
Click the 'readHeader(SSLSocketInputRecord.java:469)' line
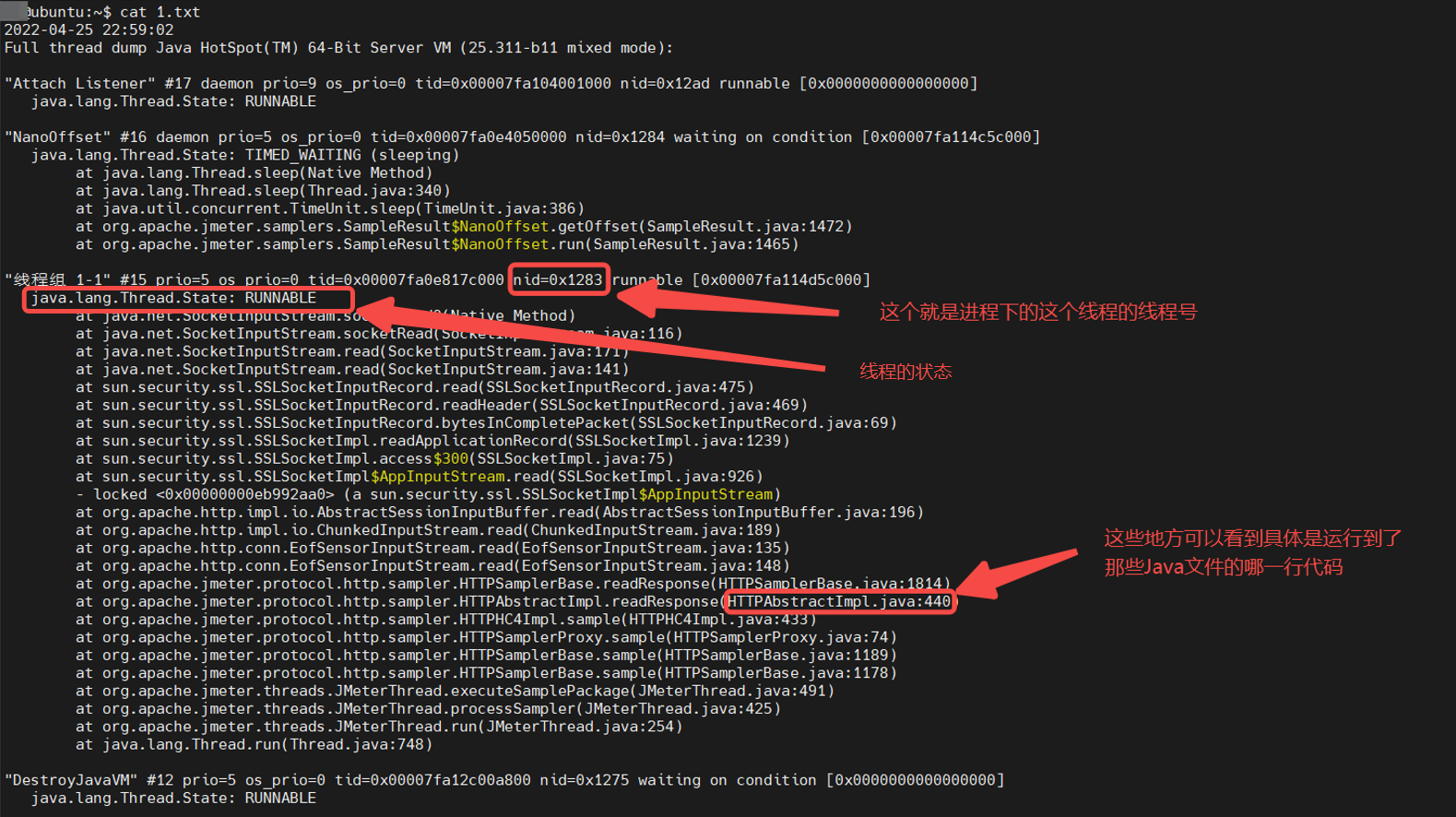point(442,405)
